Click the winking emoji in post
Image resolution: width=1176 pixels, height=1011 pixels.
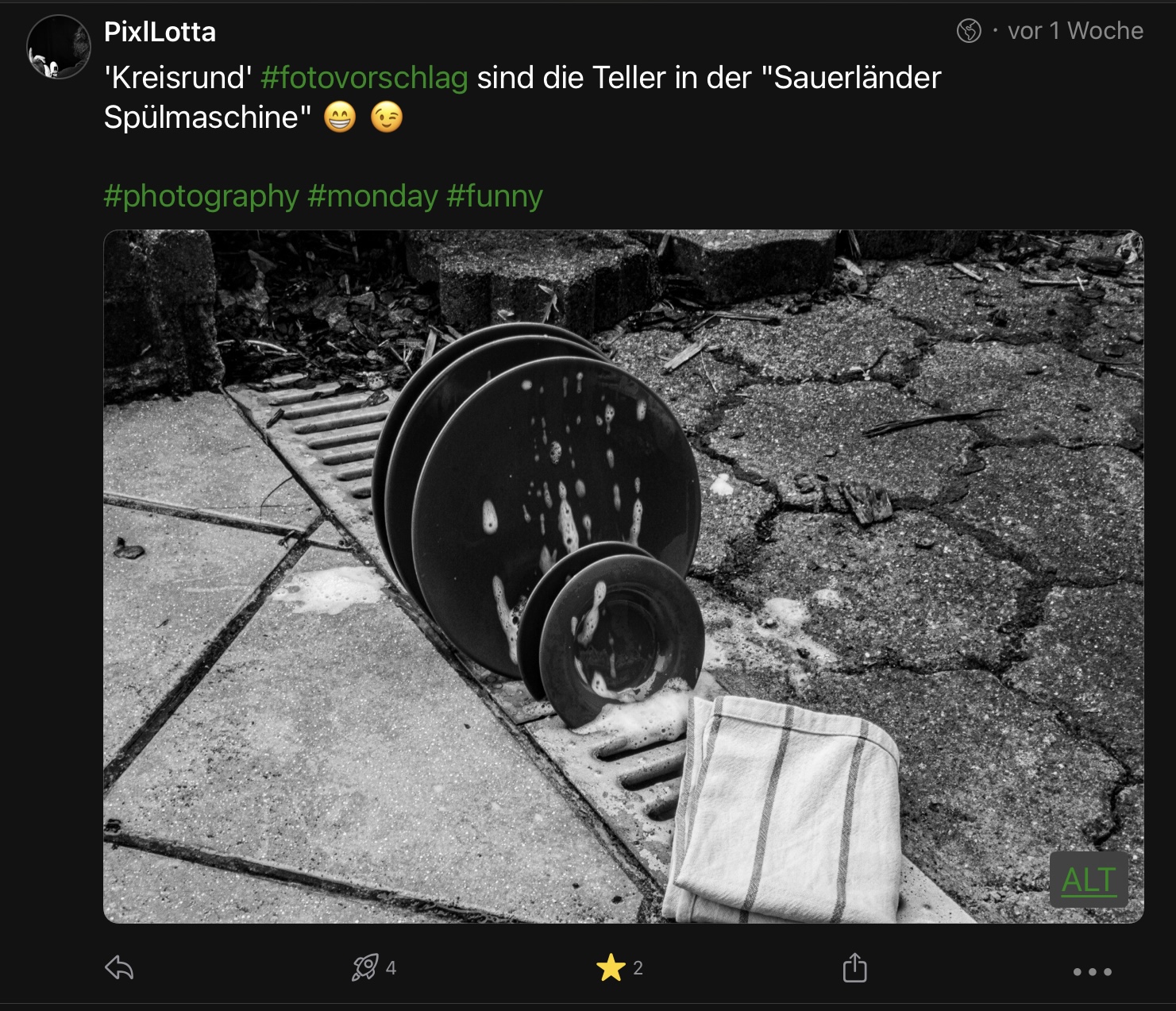click(x=387, y=118)
